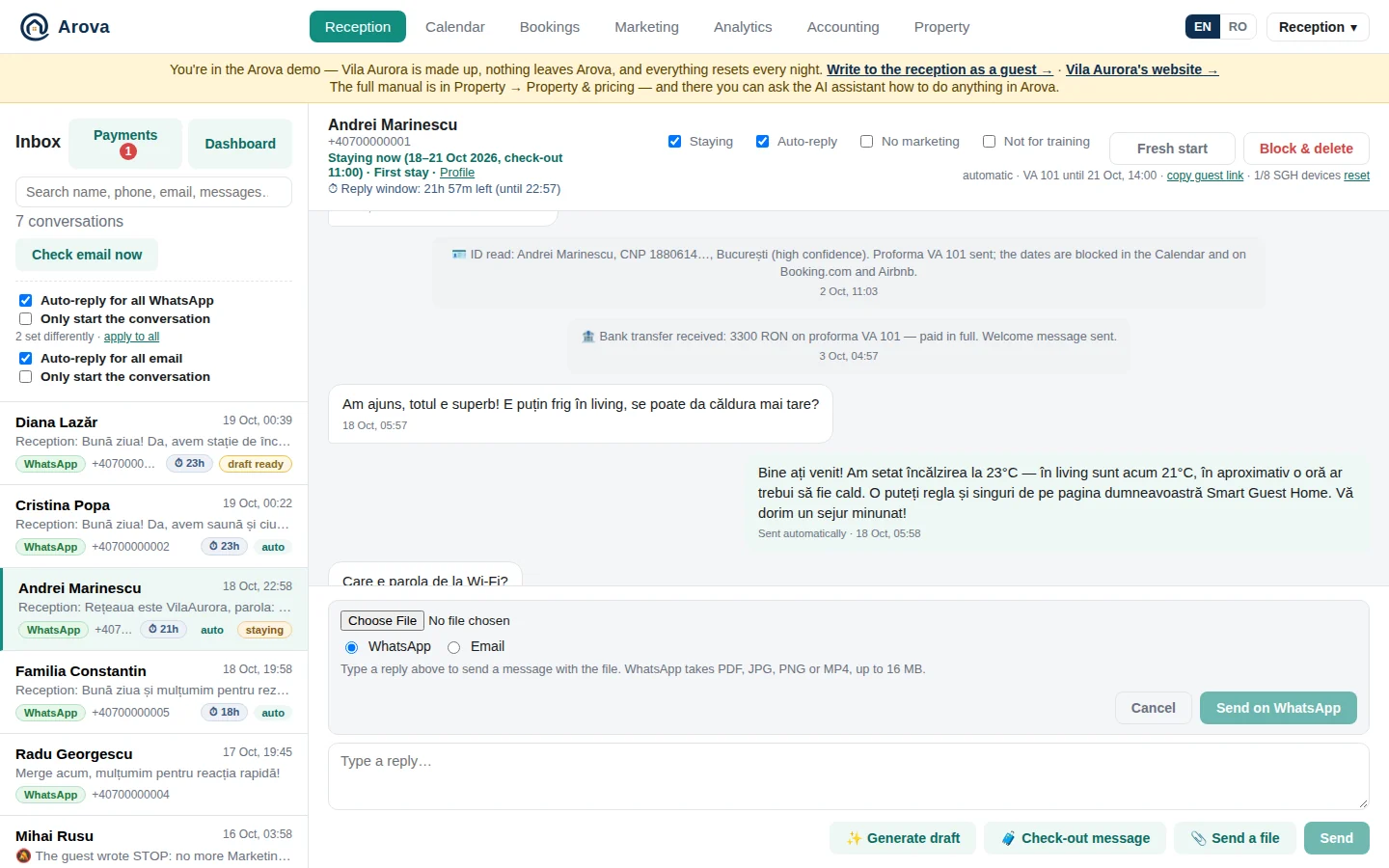Click the paperclip icon on Send a file

click(1198, 838)
